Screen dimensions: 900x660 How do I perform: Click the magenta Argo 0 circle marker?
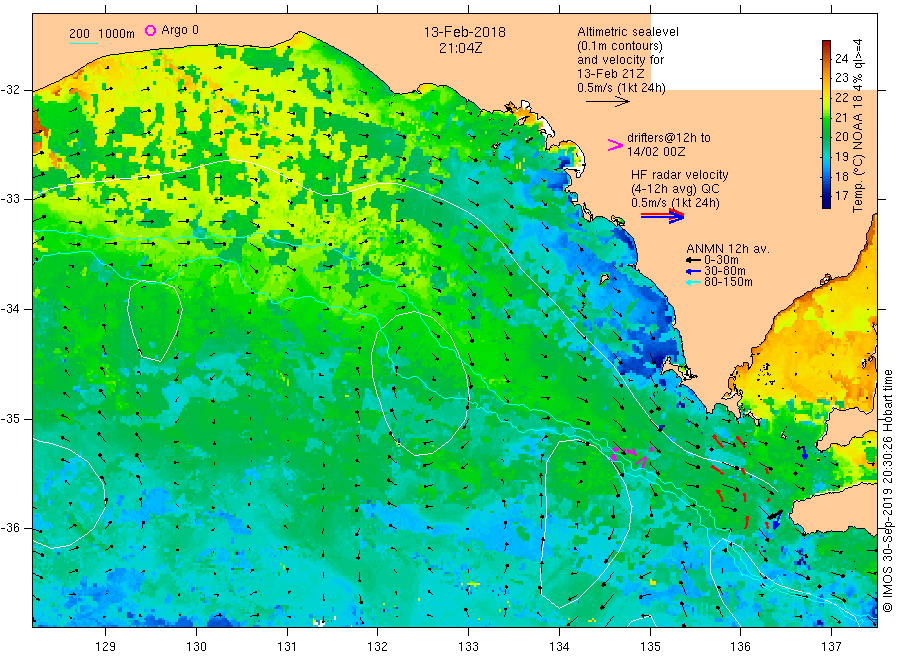click(x=150, y=30)
